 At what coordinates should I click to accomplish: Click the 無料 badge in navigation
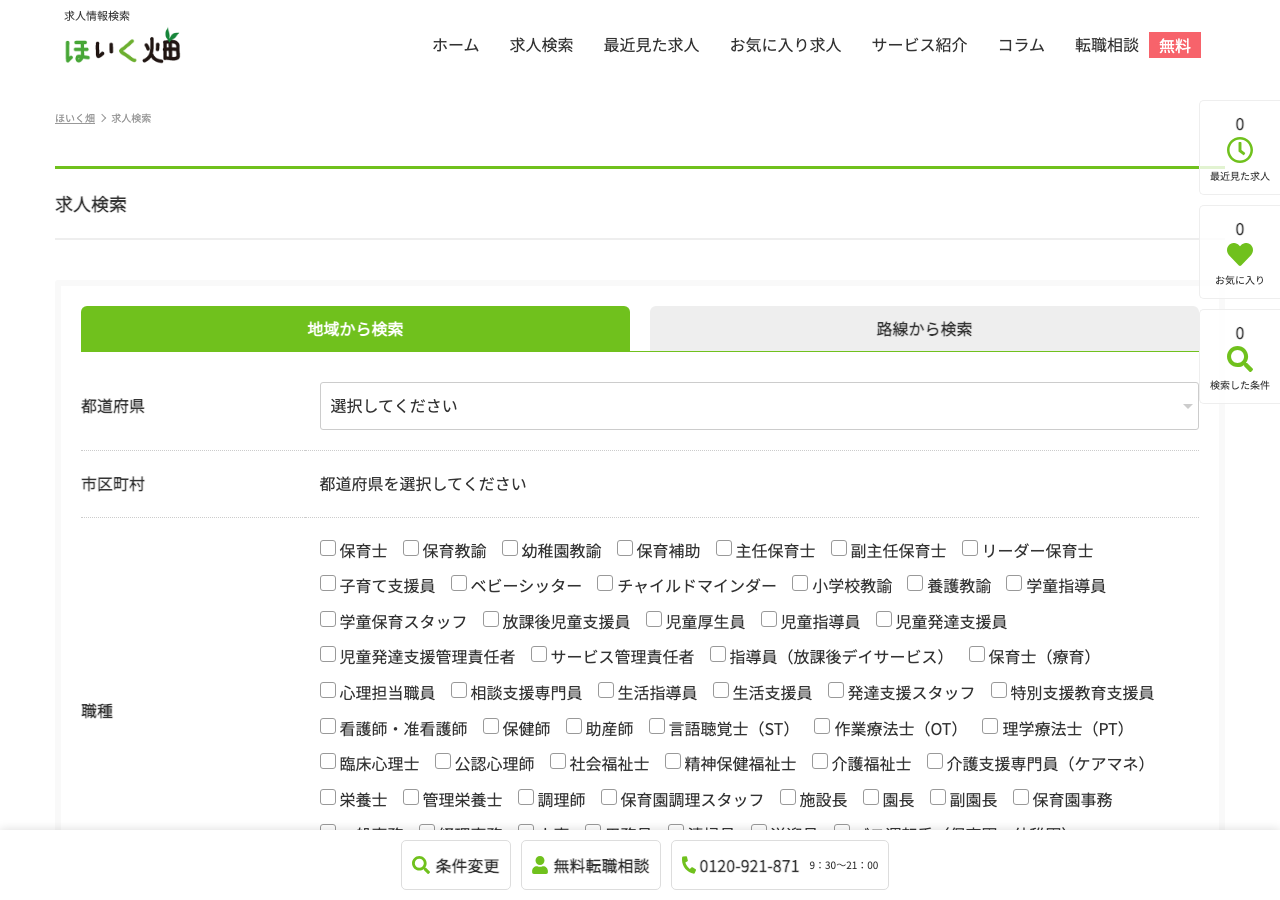point(1175,45)
